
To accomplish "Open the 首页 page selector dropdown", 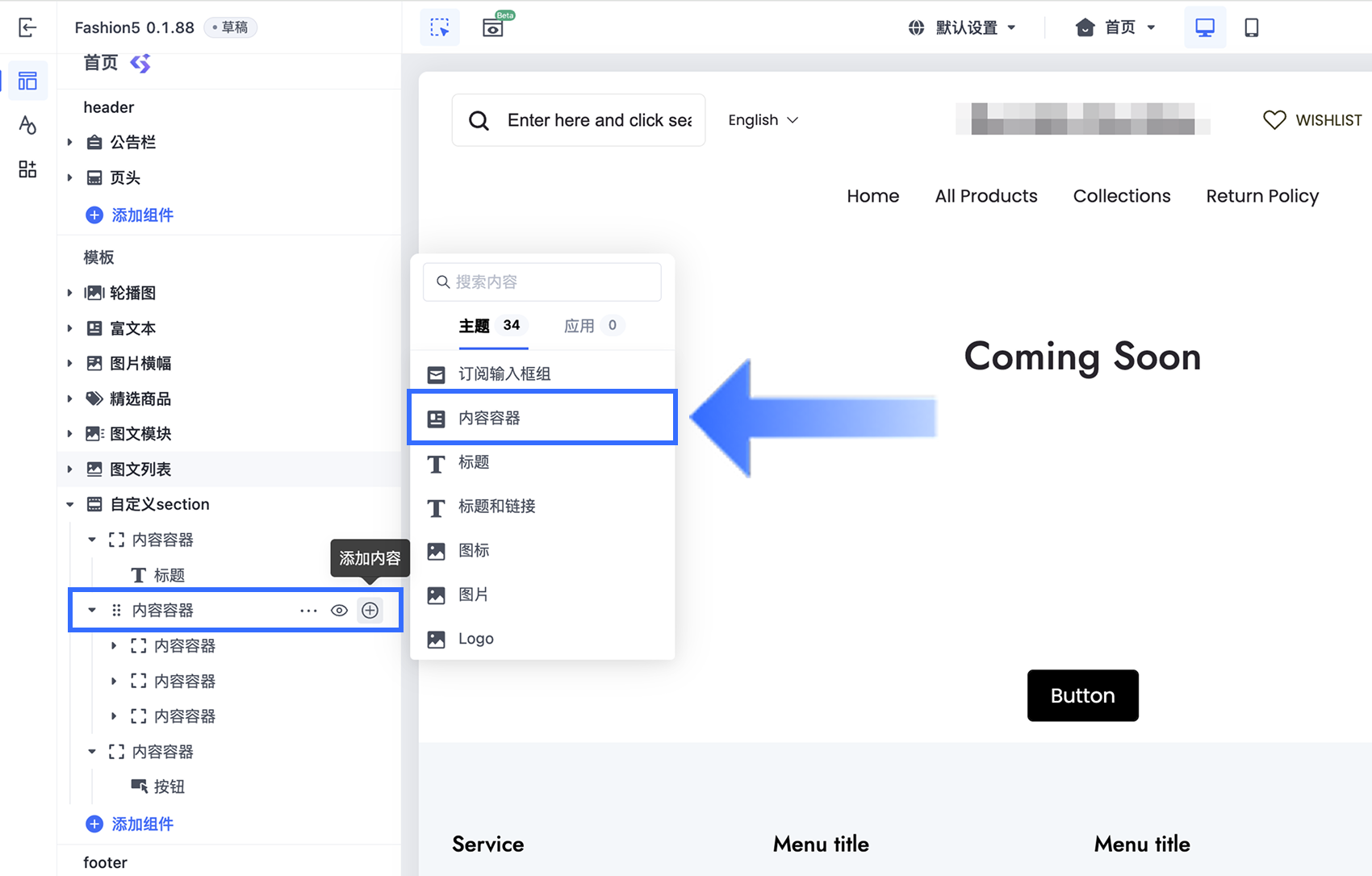I will pyautogui.click(x=1116, y=27).
